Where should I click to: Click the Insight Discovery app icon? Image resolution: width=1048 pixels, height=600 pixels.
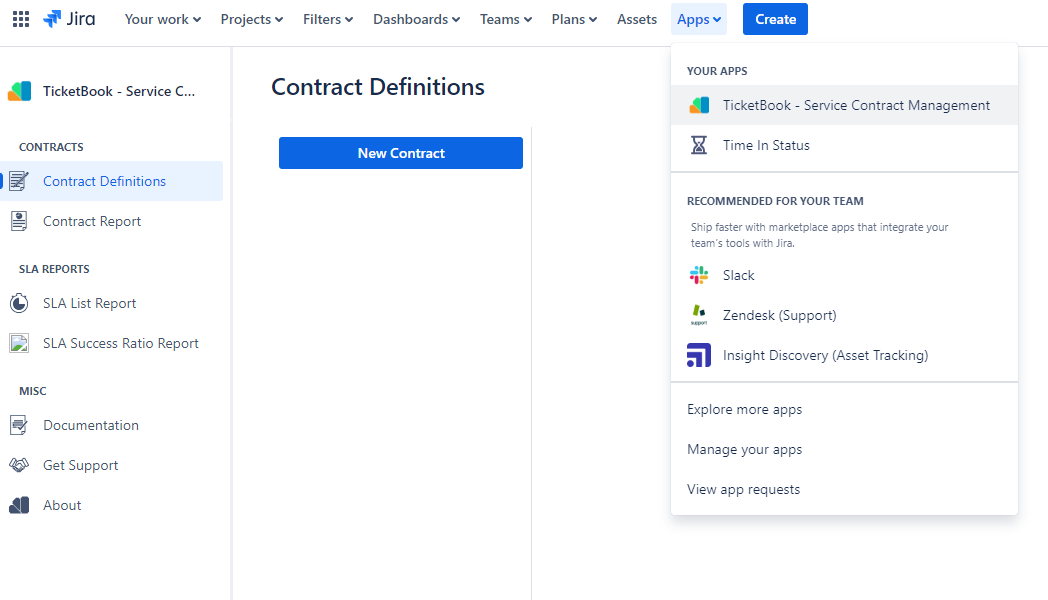(699, 355)
